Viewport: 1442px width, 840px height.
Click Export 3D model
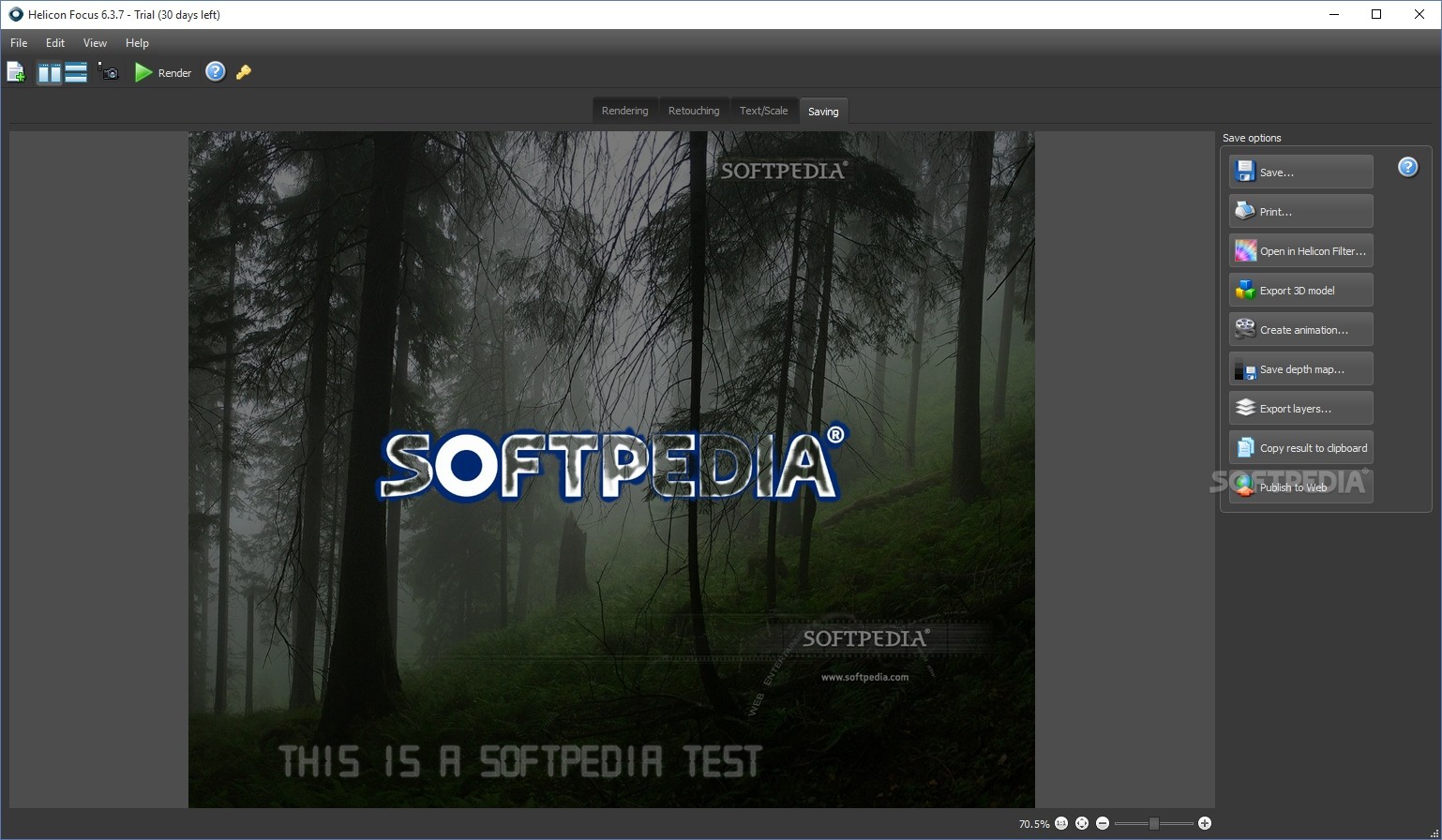tap(1301, 291)
